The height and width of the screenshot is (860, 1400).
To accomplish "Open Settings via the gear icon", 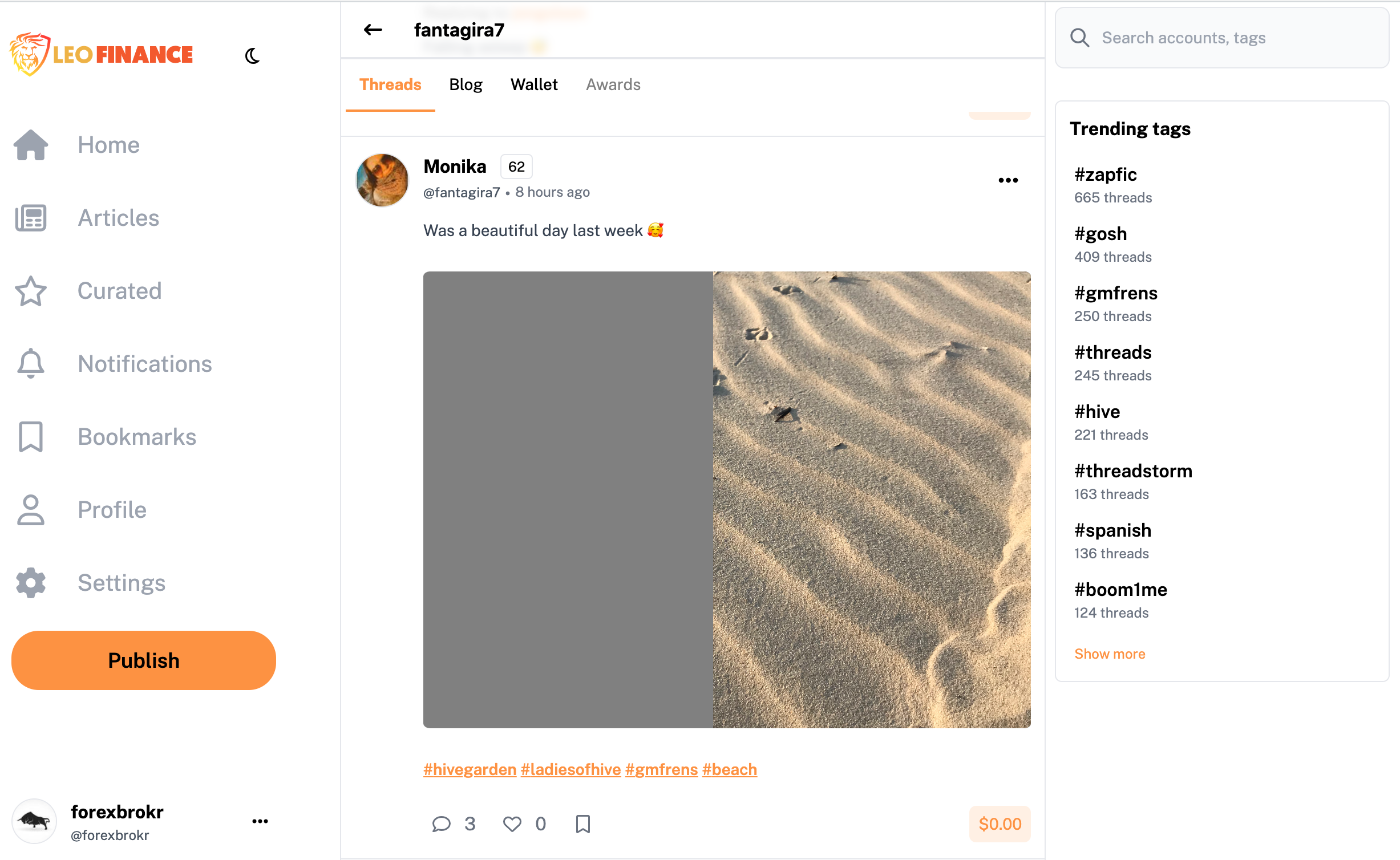I will 31,583.
